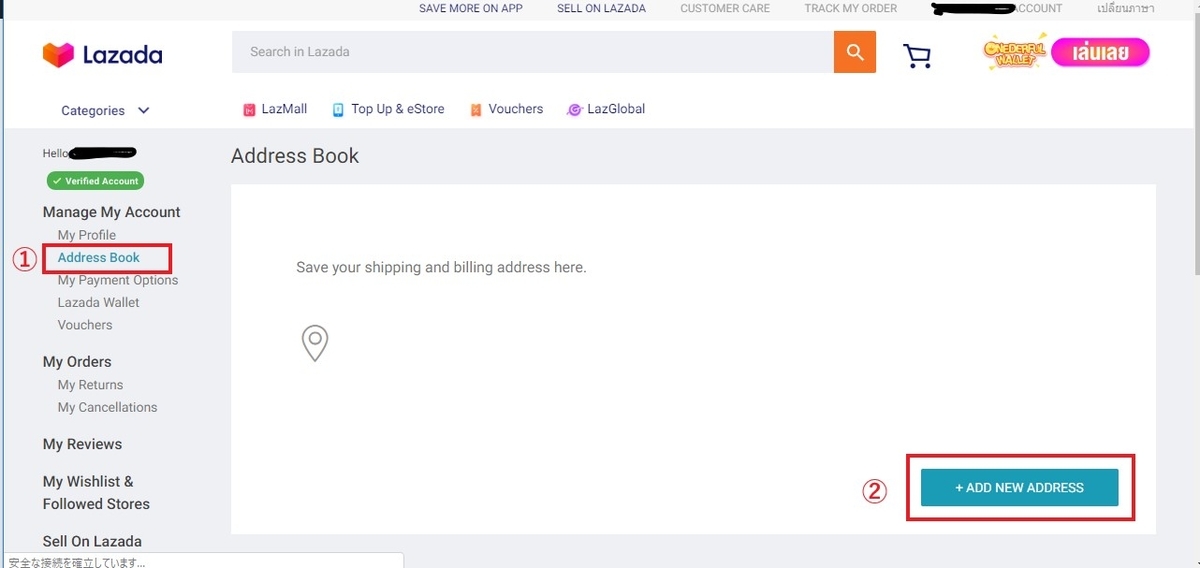Click the Onederful Wallet banner
This screenshot has width=1200, height=568.
[1016, 53]
